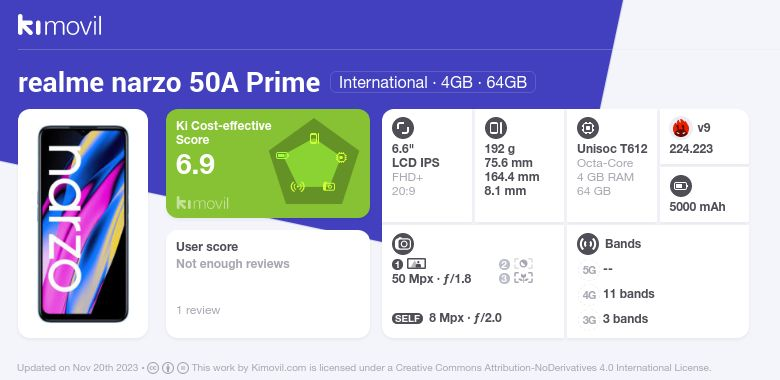780x380 pixels.
Task: Open the 1 review link
Action: click(x=198, y=310)
